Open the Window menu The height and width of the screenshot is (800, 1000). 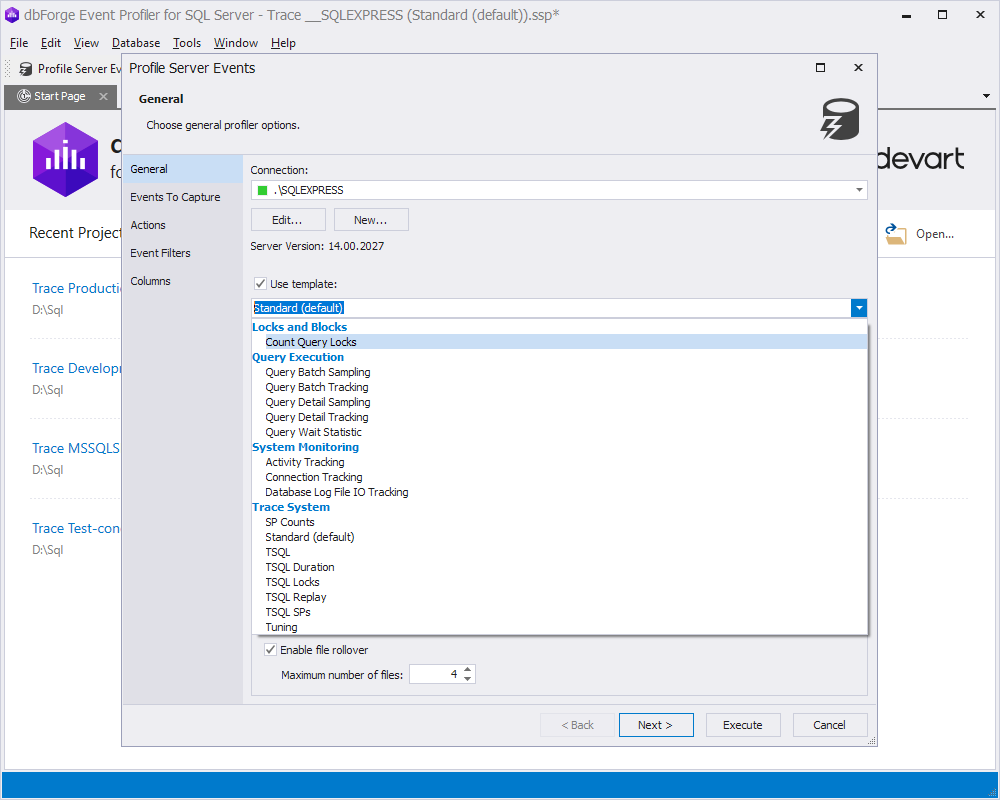[235, 43]
